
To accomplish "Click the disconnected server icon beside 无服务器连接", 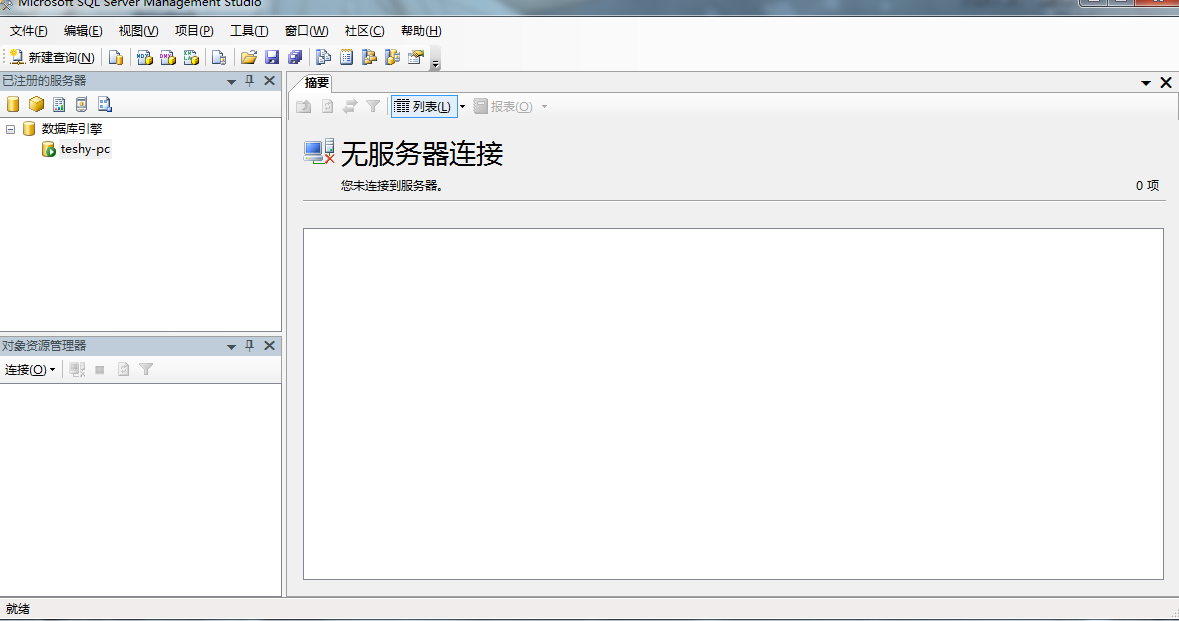I will point(319,152).
